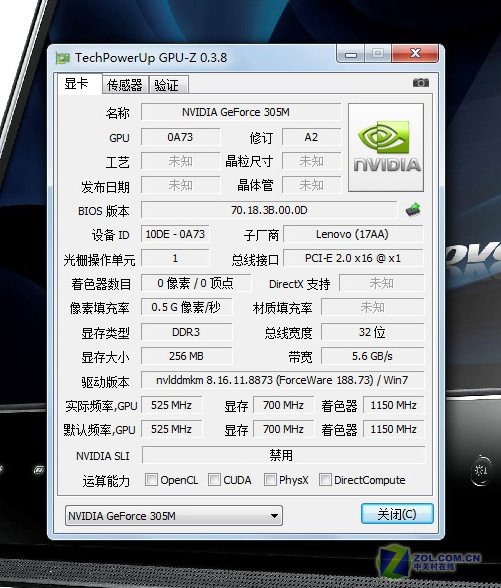Click the 修订 value A2
This screenshot has width=501, height=588.
[311, 137]
